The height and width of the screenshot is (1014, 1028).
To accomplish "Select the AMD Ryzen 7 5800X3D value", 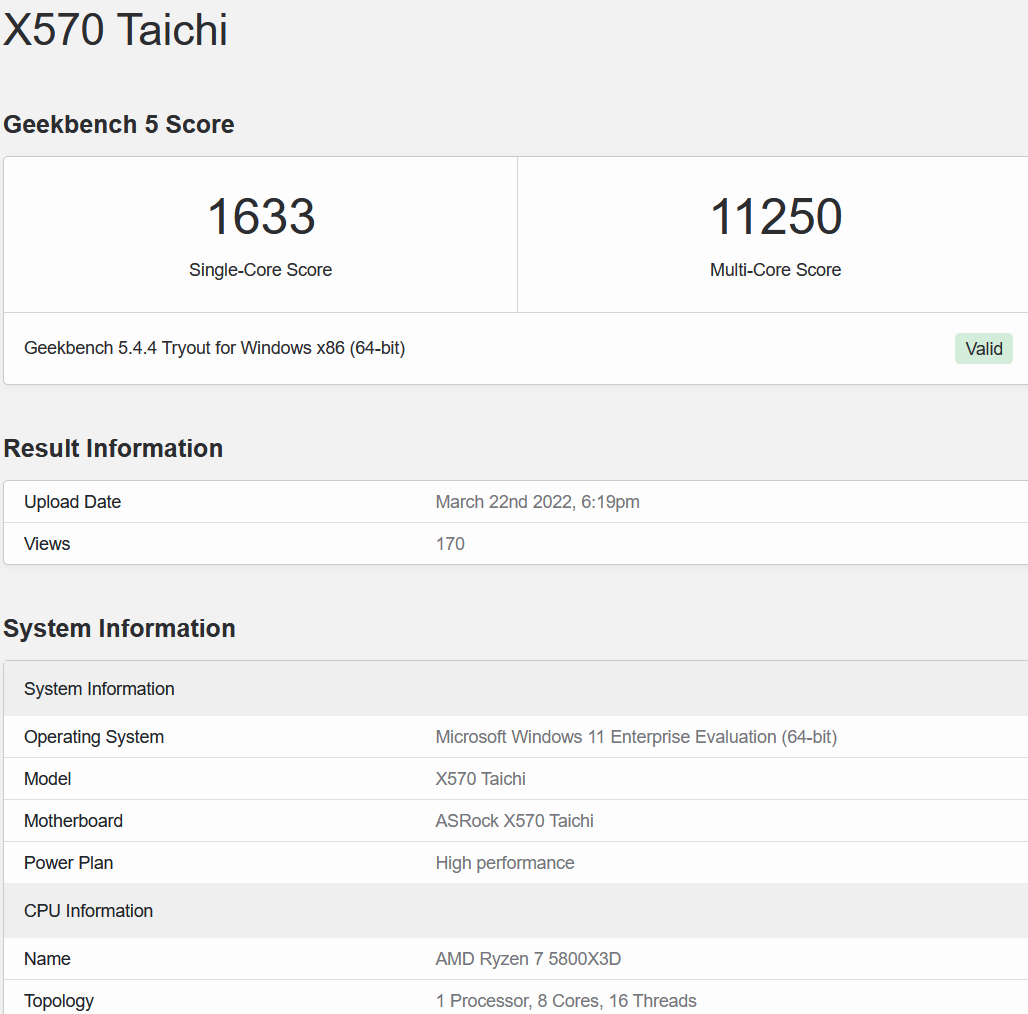I will coord(528,960).
